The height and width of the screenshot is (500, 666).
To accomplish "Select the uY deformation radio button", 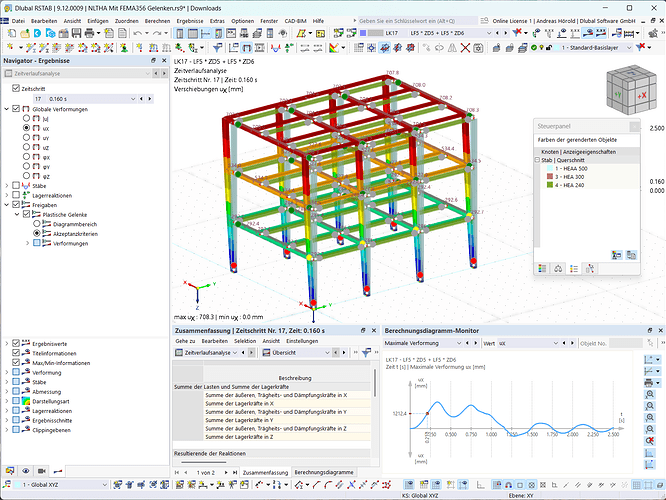I will 28,138.
